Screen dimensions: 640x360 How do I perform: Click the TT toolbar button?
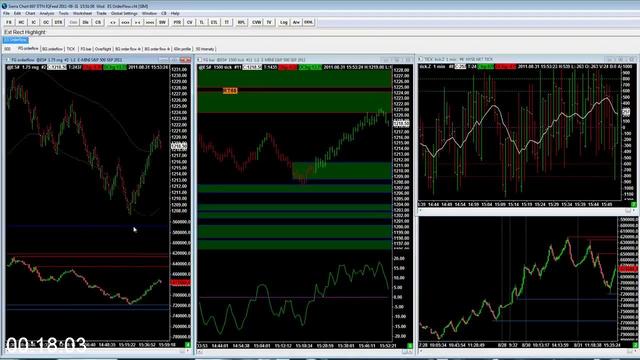pos(227,22)
